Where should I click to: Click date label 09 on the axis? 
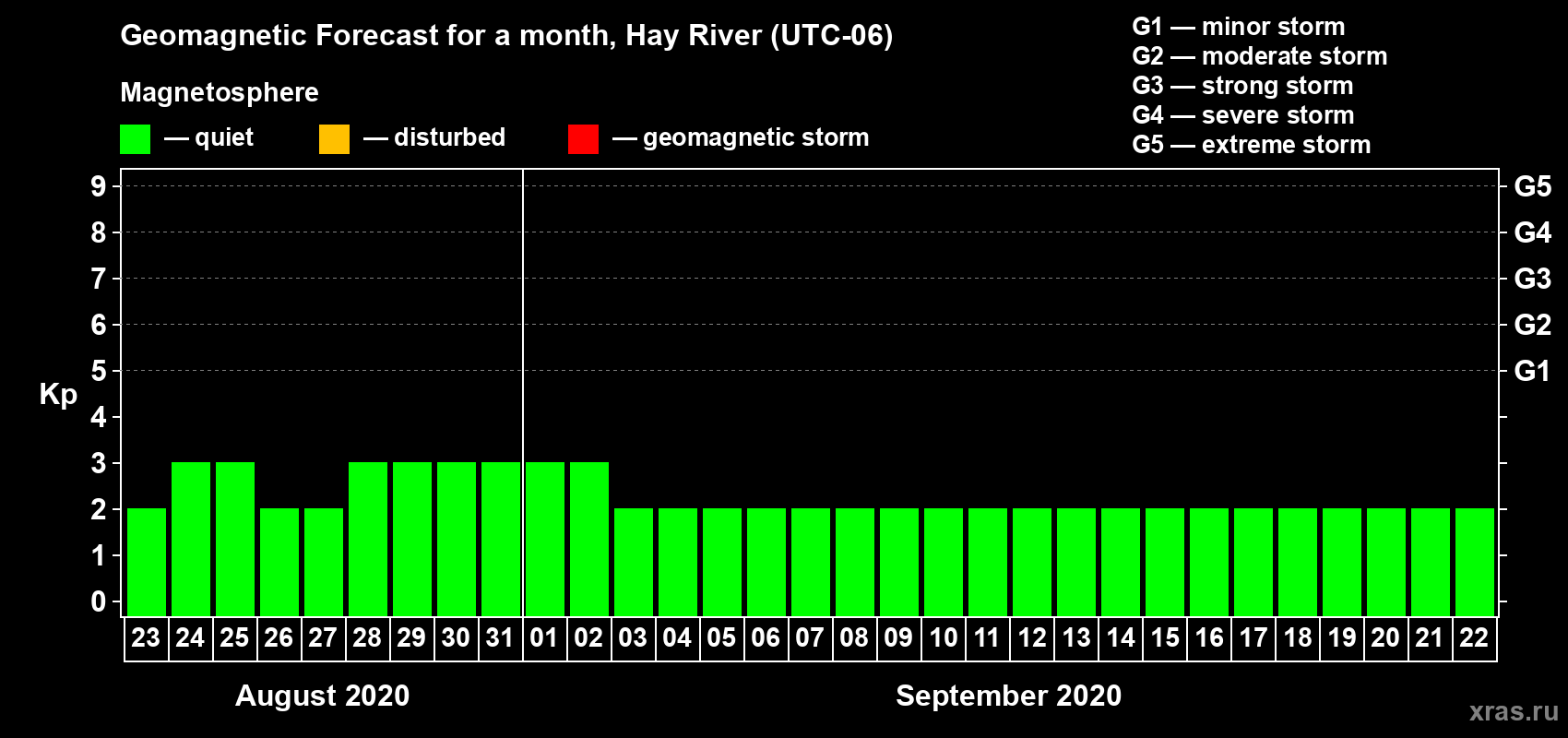tap(898, 637)
